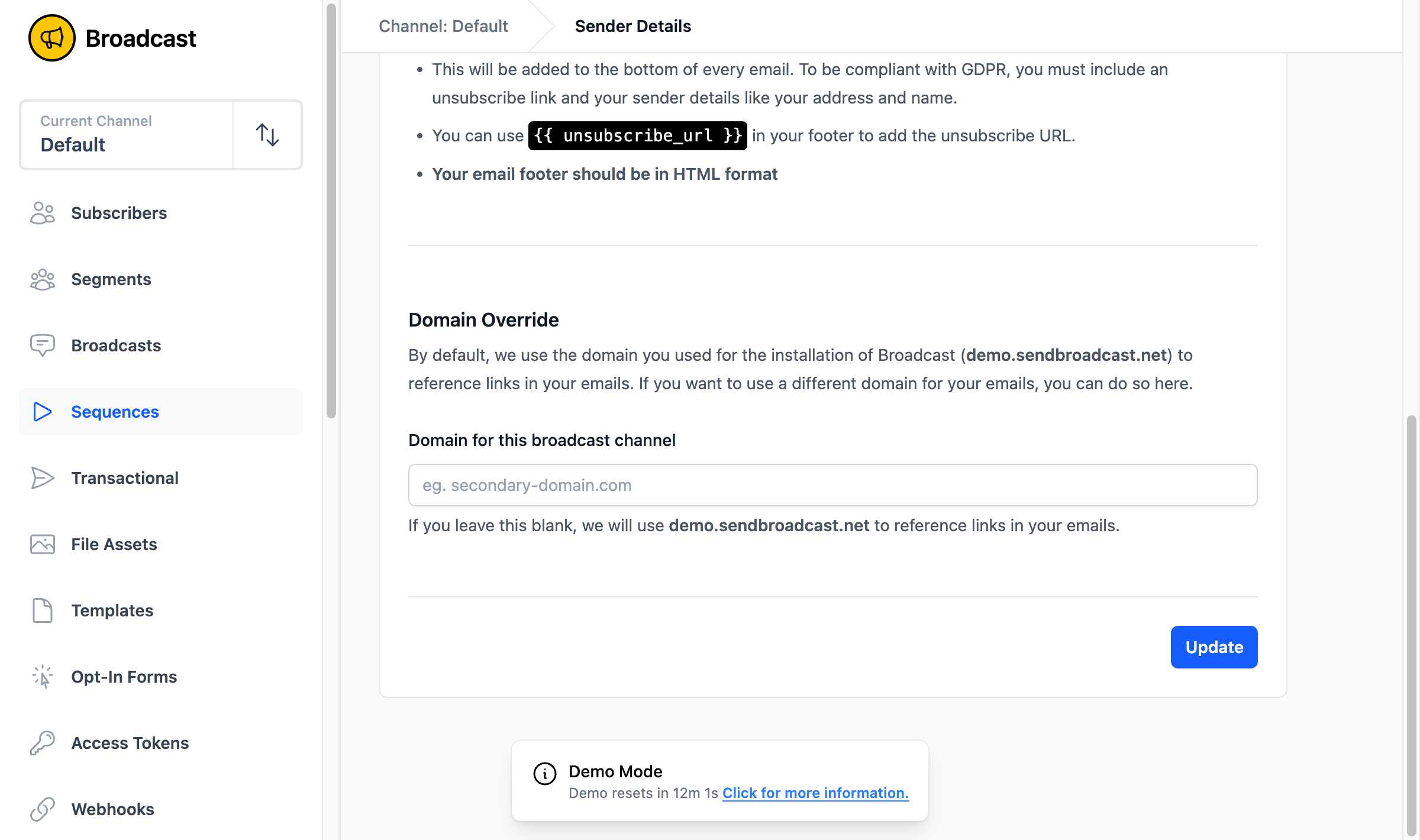Click the Segments group icon
This screenshot has width=1420, height=840.
coord(43,279)
